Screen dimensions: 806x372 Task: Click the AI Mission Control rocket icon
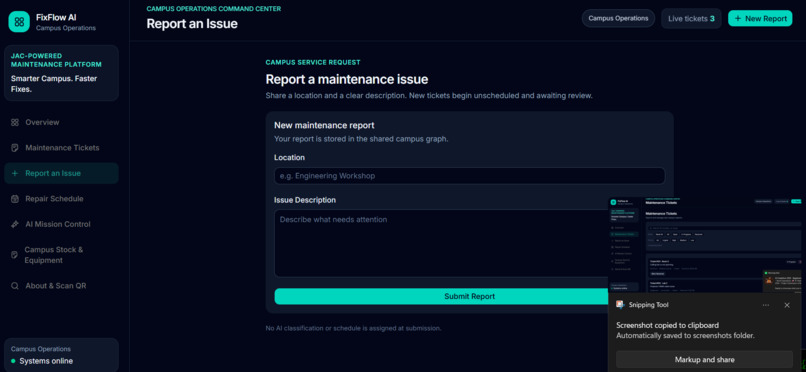[x=15, y=224]
